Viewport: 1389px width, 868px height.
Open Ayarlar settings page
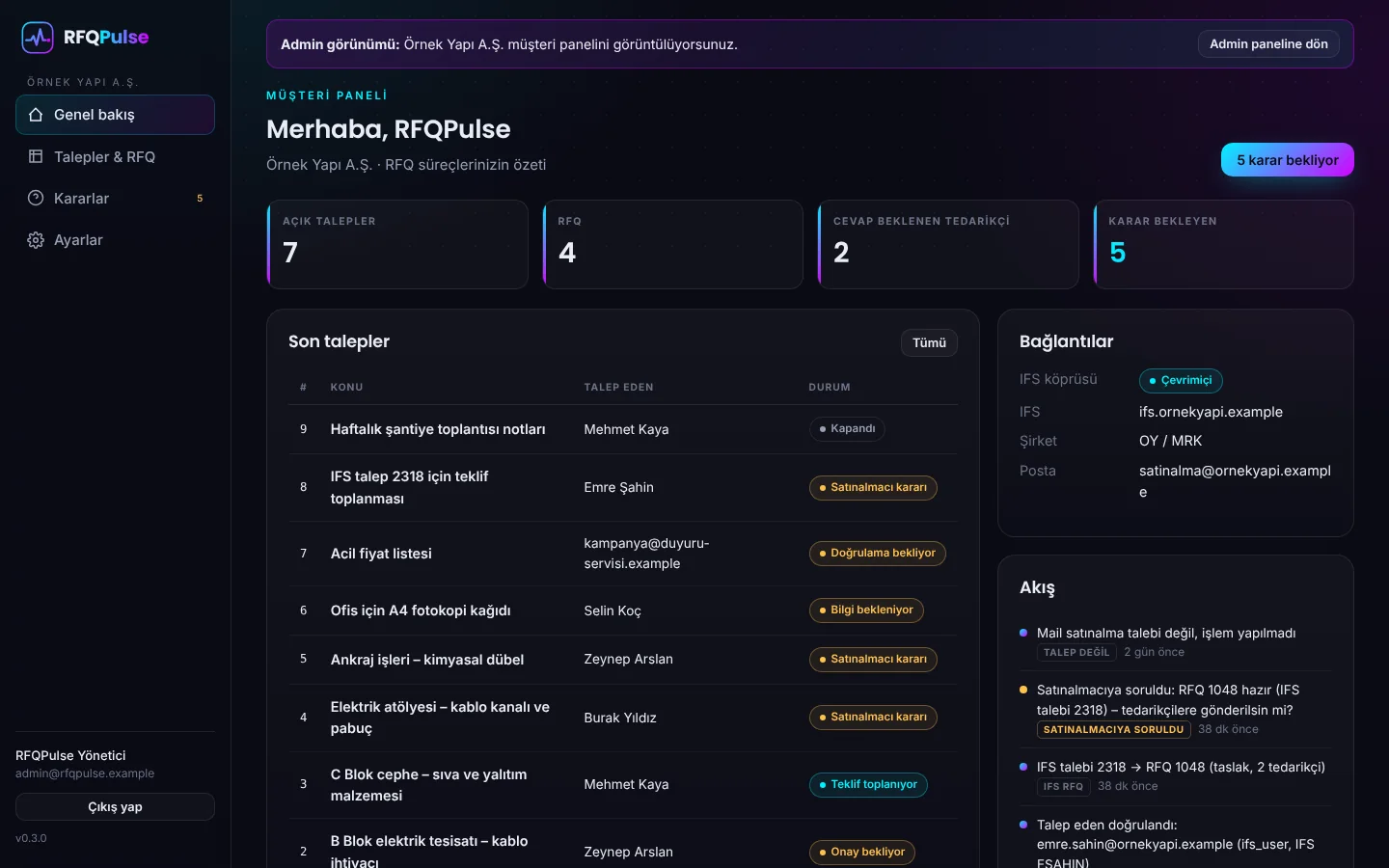[x=115, y=240]
